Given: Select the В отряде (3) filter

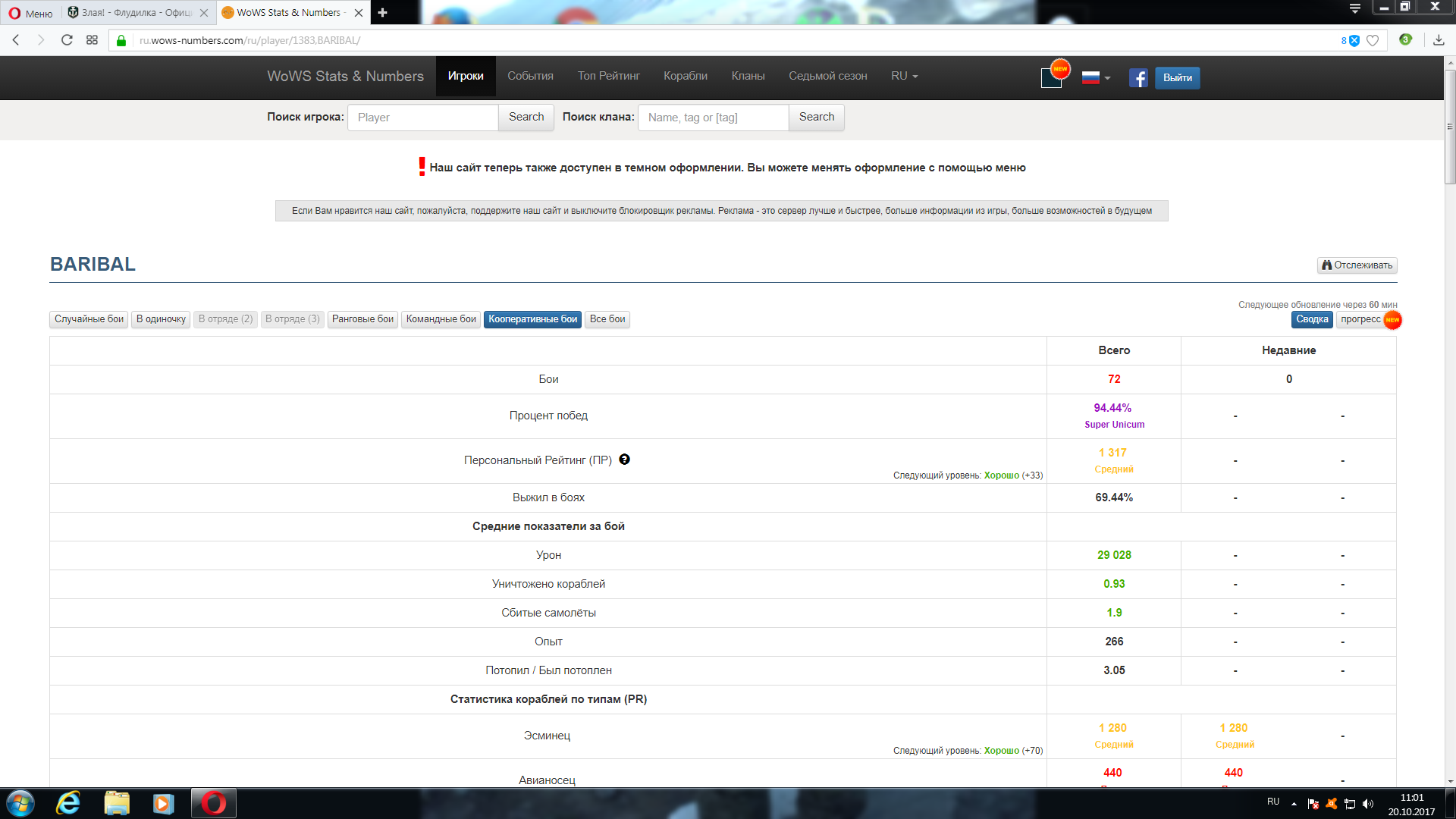Looking at the screenshot, I should 292,319.
